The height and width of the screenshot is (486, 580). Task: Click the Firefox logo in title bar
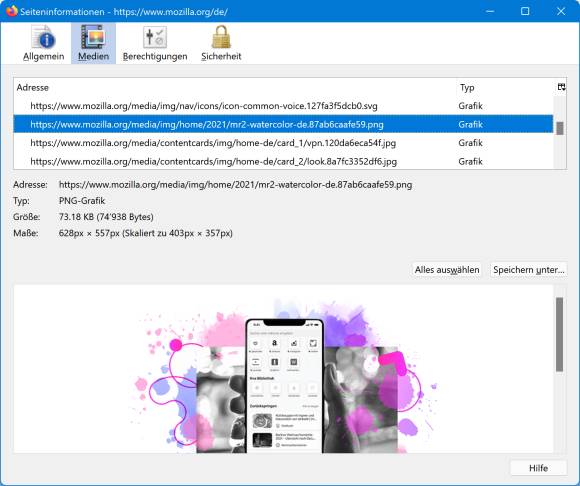tap(11, 11)
